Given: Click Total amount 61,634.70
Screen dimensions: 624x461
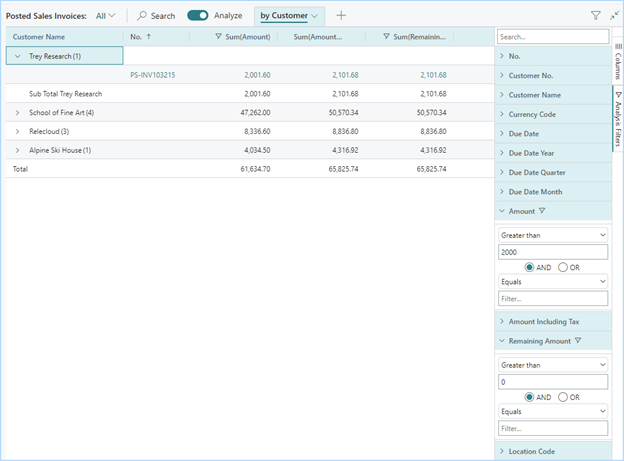Looking at the screenshot, I should tap(255, 169).
